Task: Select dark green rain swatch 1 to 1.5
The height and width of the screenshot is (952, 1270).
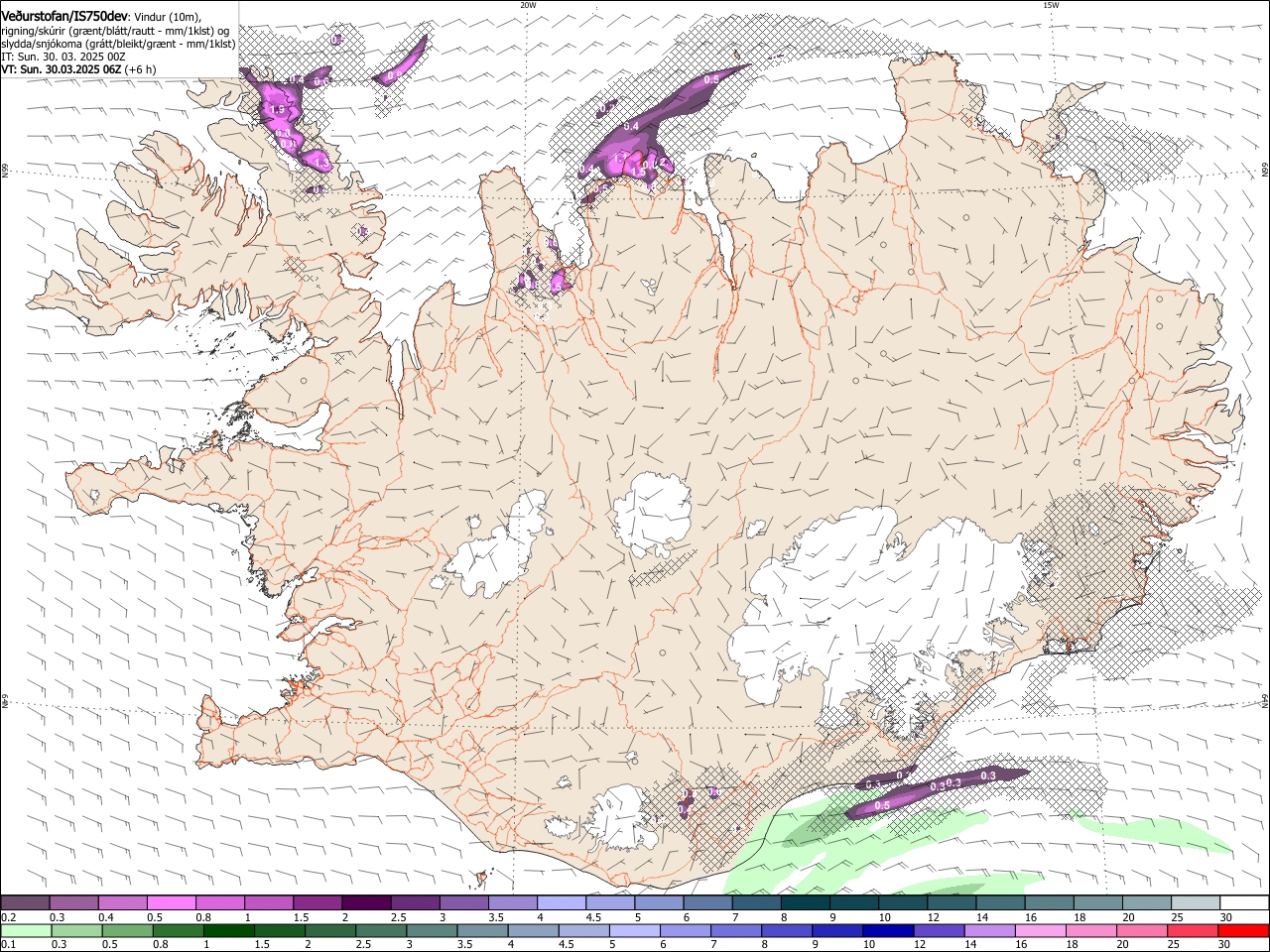Action: (229, 930)
